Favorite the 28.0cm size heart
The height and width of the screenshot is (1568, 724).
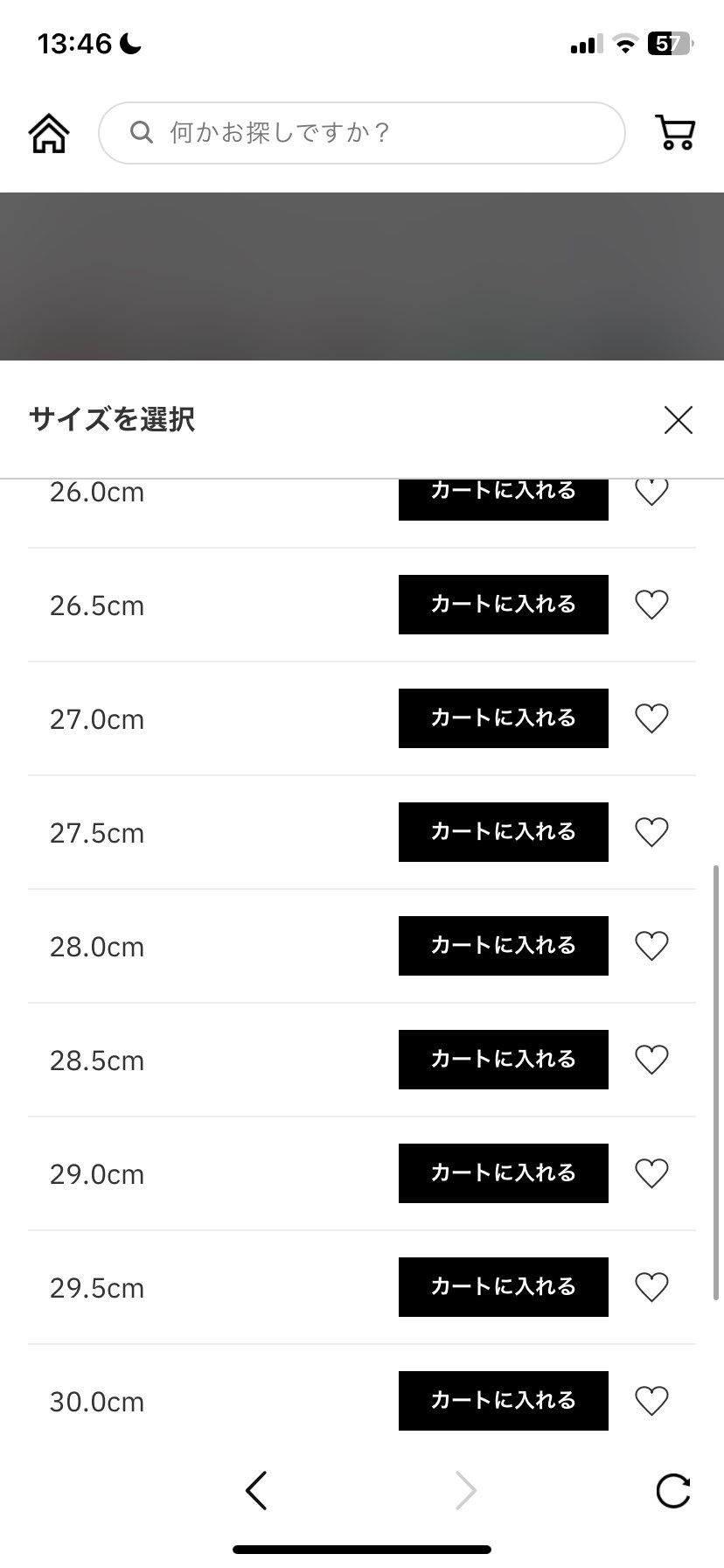pyautogui.click(x=651, y=946)
